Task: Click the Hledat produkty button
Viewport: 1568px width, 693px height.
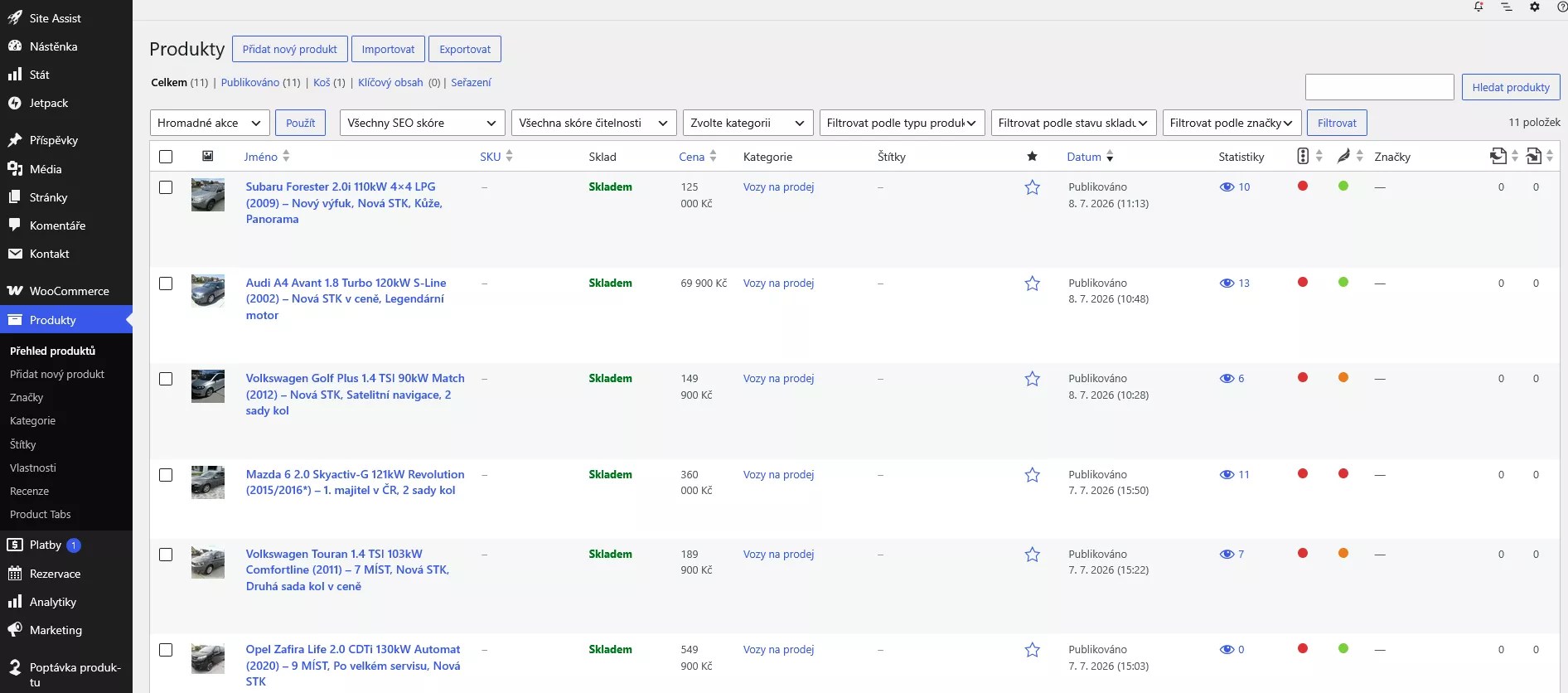Action: (1511, 87)
